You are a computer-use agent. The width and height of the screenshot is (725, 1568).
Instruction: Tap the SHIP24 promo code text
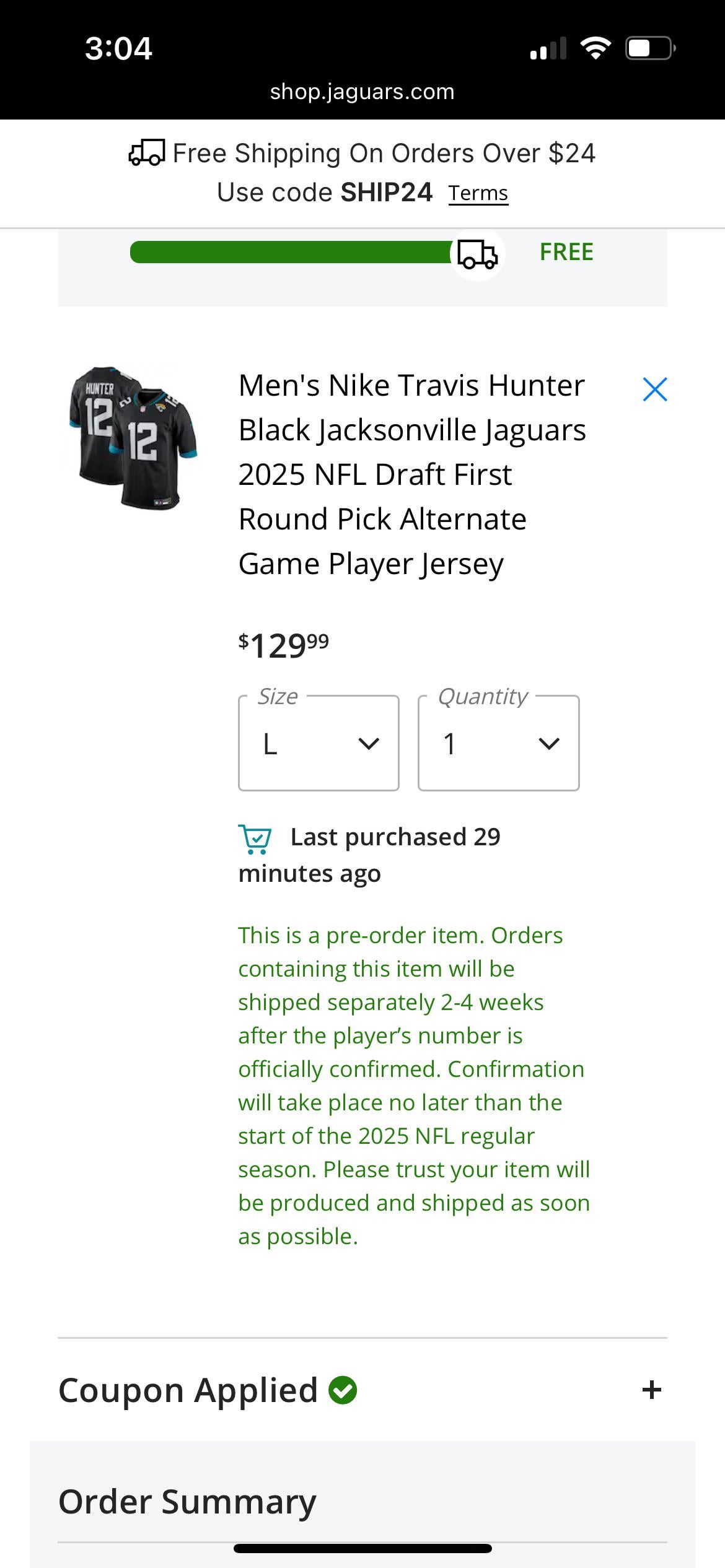click(387, 193)
